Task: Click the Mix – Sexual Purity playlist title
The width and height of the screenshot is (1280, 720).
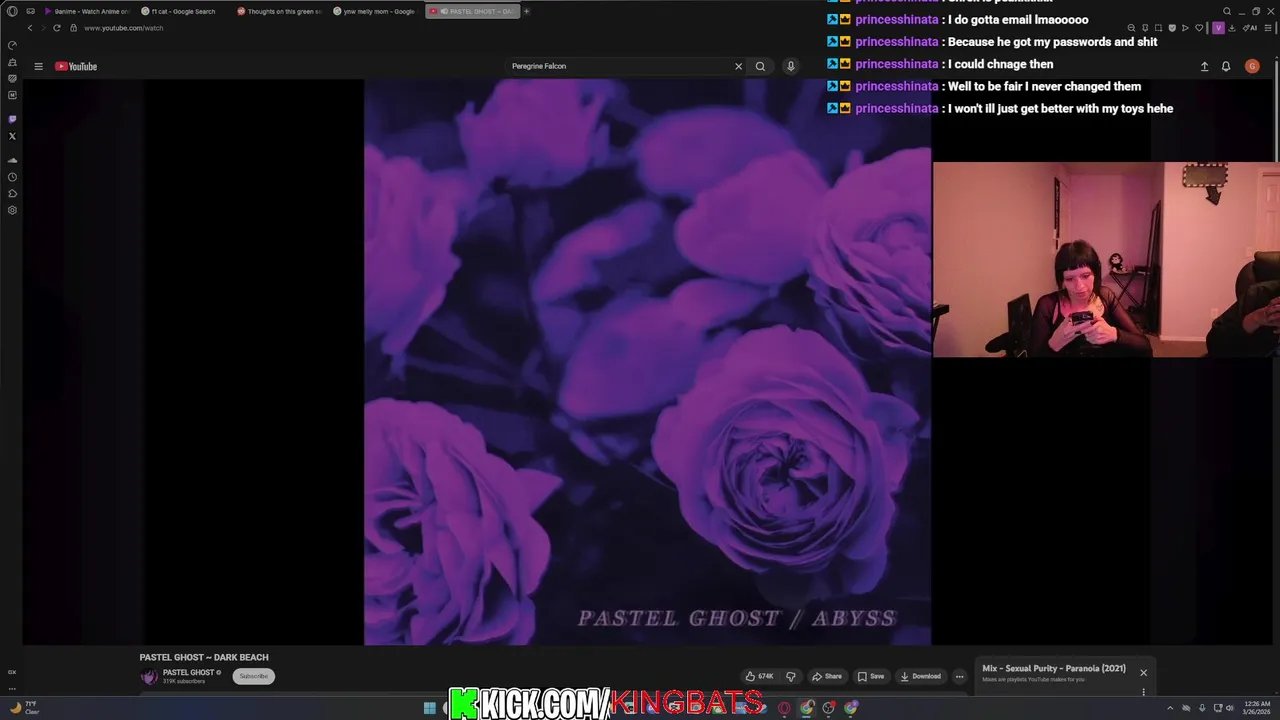Action: 1054,668
